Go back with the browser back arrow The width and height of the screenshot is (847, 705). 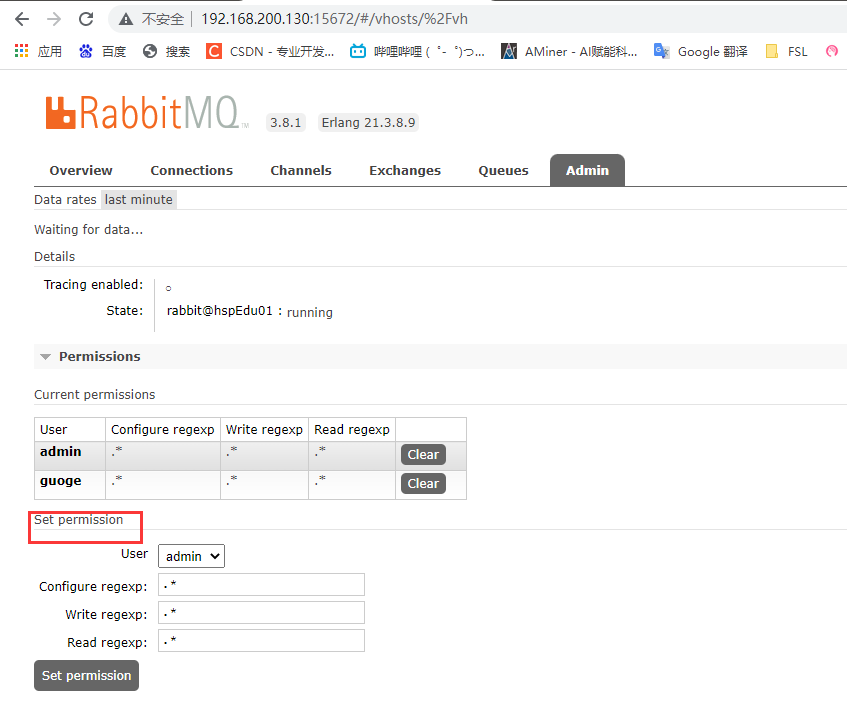point(22,19)
